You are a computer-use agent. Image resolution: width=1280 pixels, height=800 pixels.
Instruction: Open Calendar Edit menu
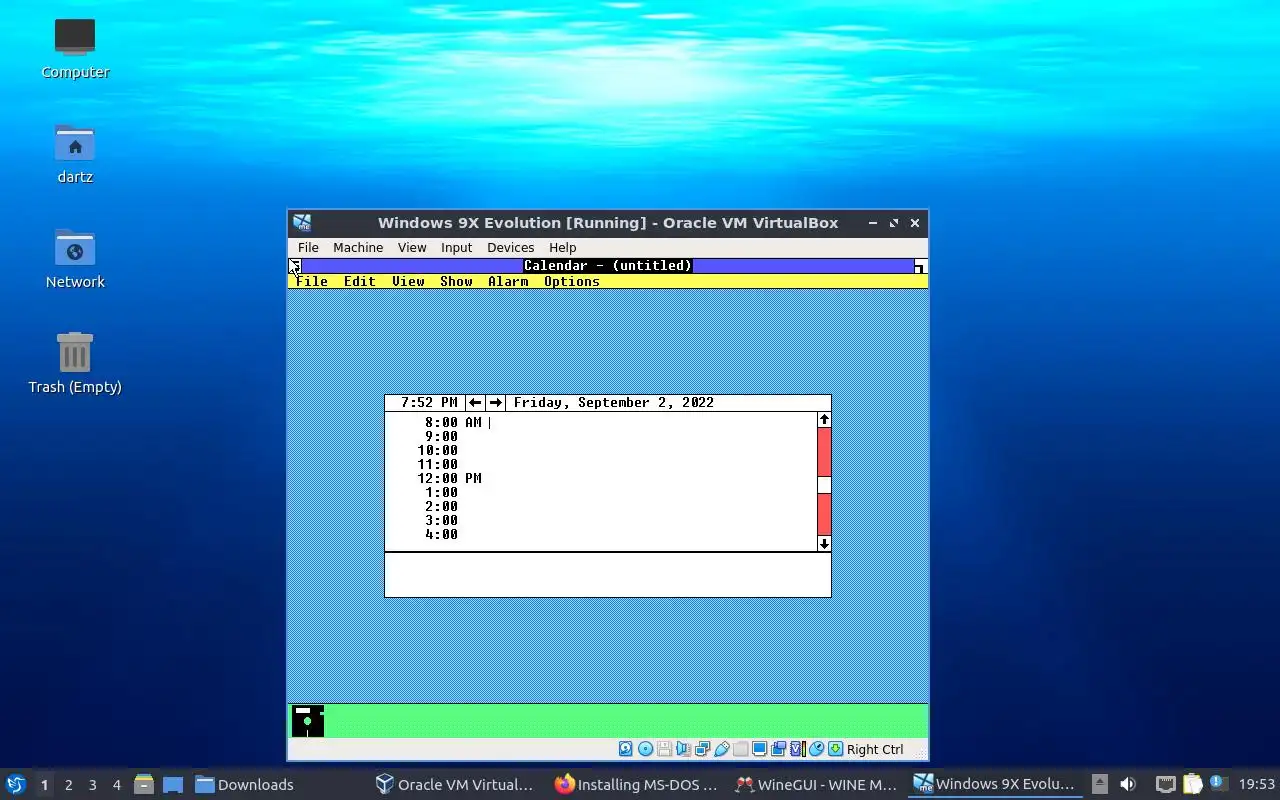click(360, 281)
